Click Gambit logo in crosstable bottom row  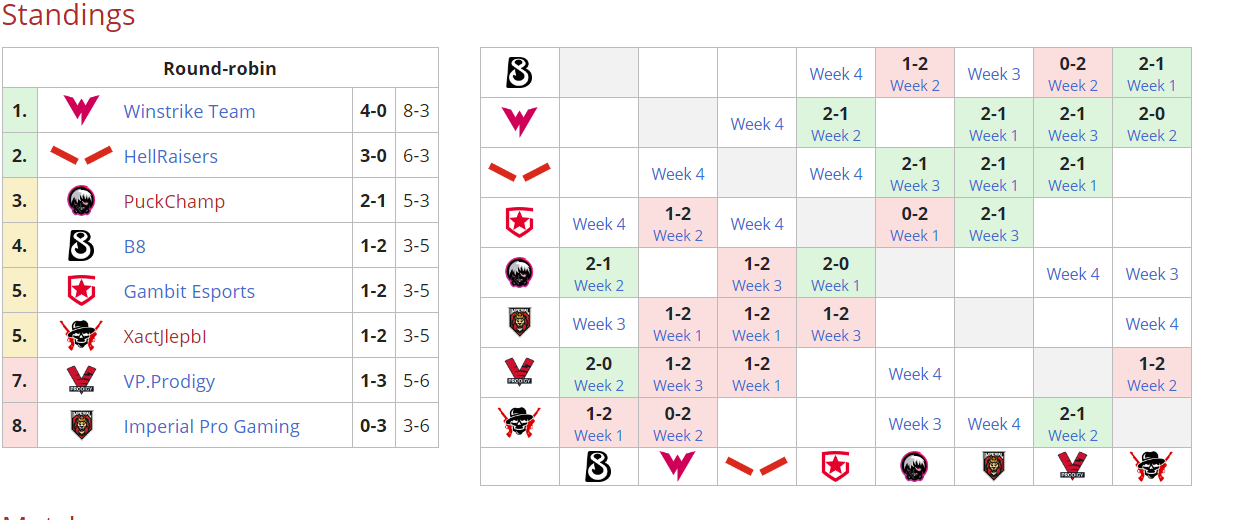click(835, 466)
